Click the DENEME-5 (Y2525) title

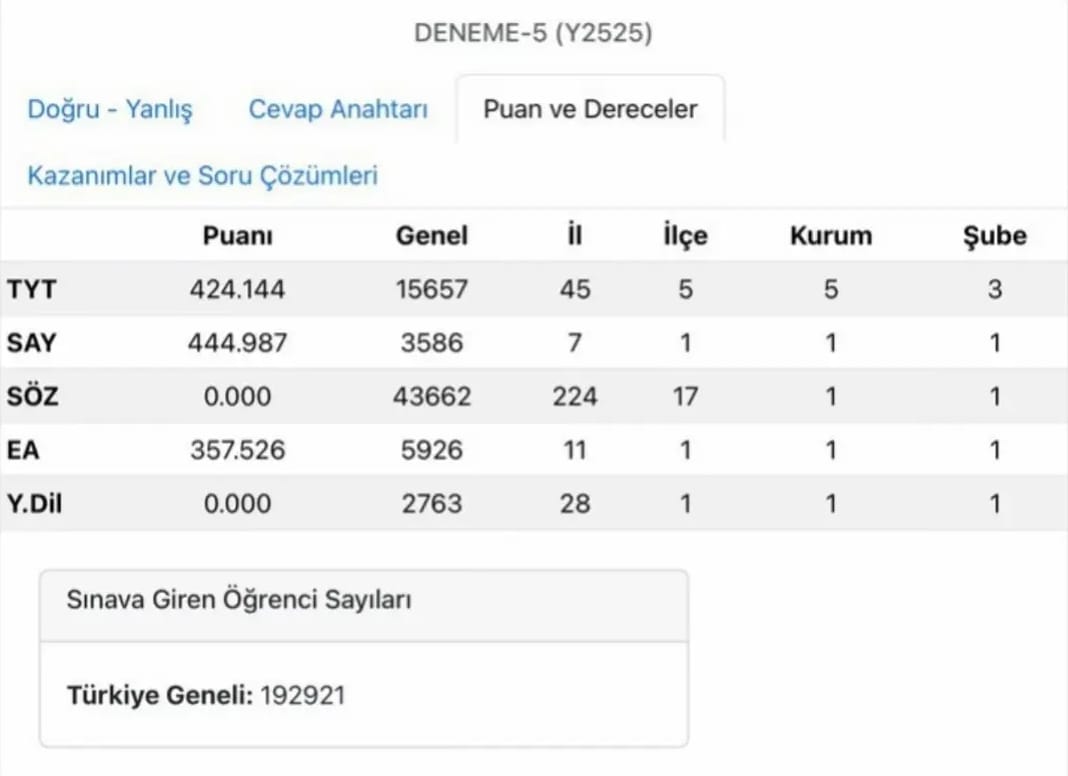click(533, 34)
